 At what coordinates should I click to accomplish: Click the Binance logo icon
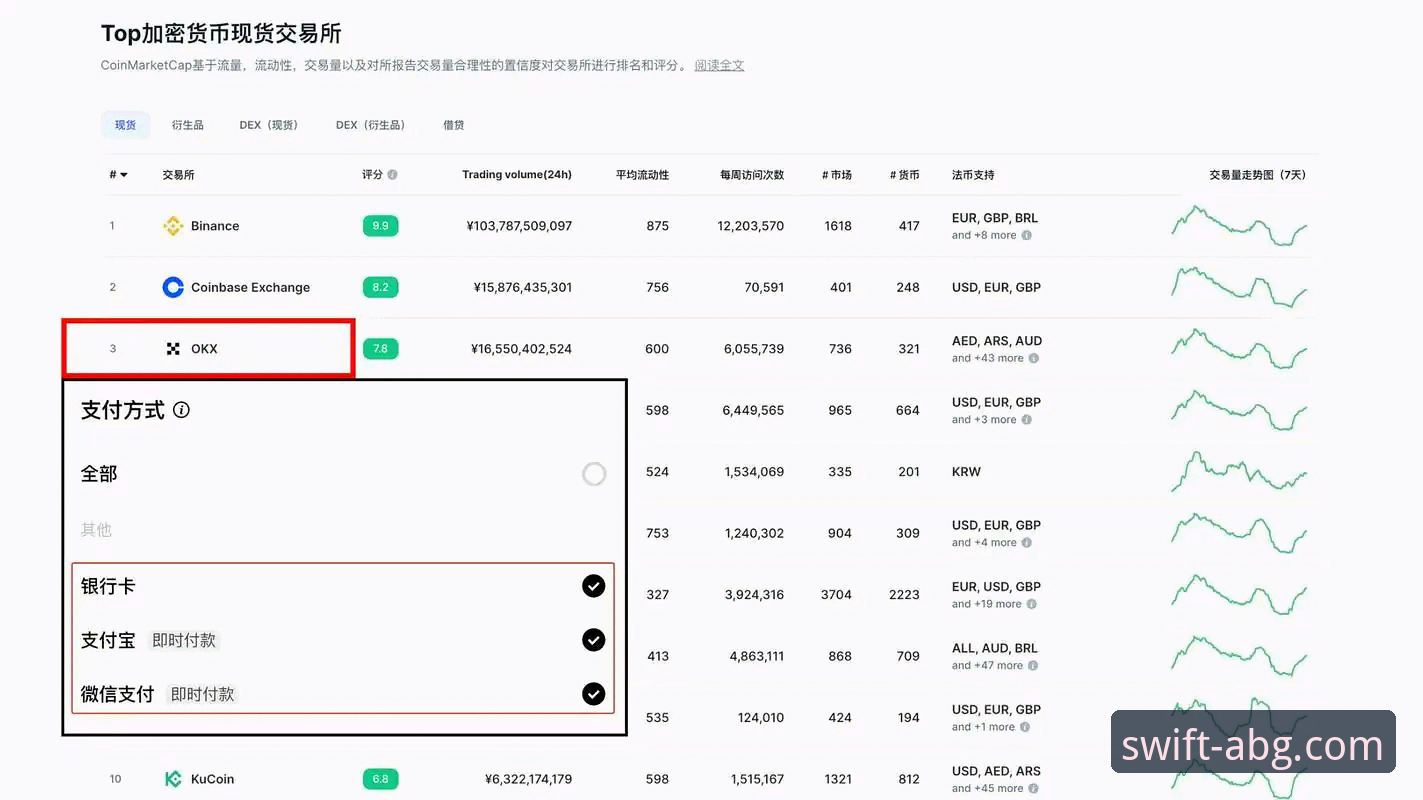(173, 226)
